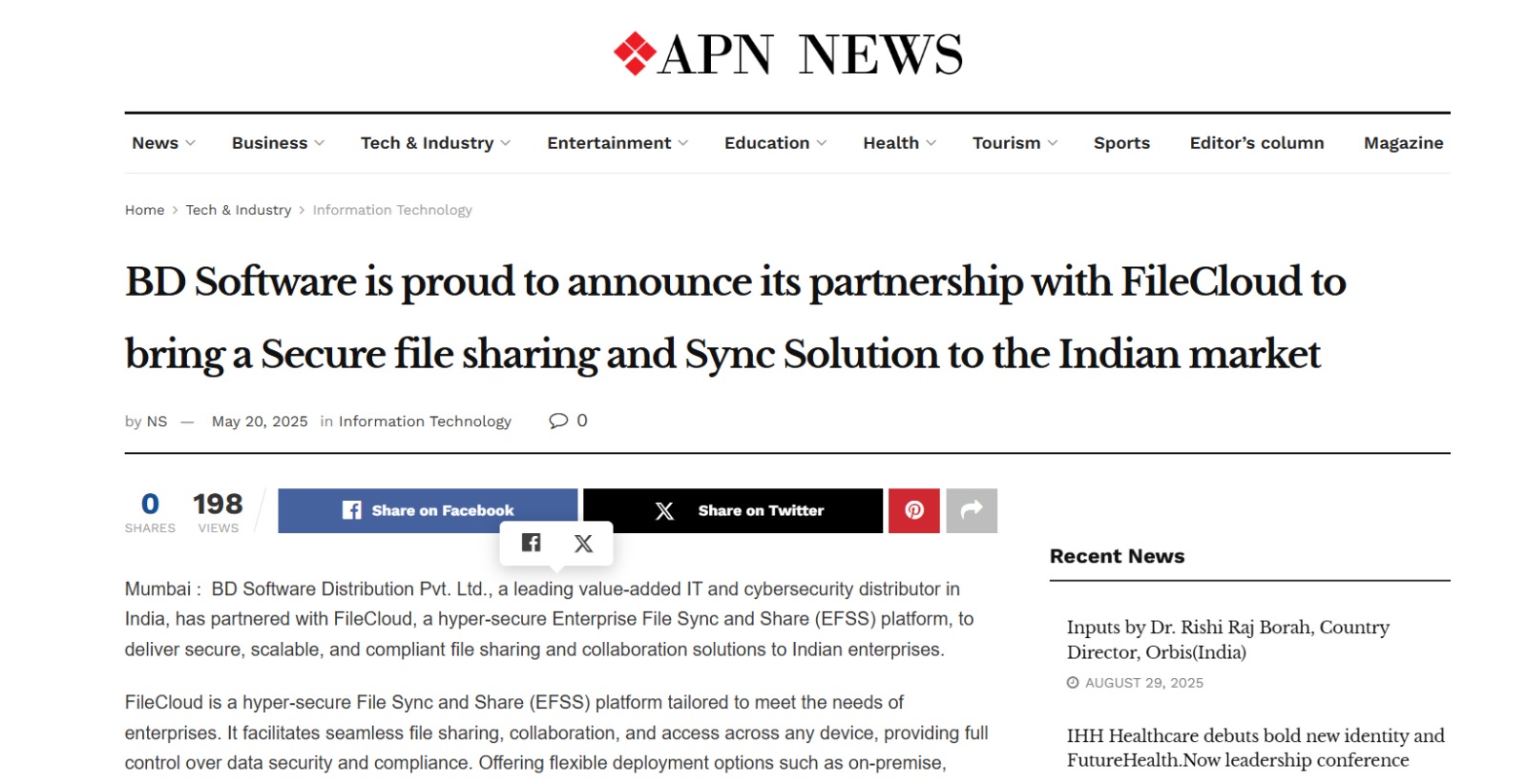This screenshot has height=784, width=1527.
Task: Click the Information Technology breadcrumb
Action: [392, 210]
